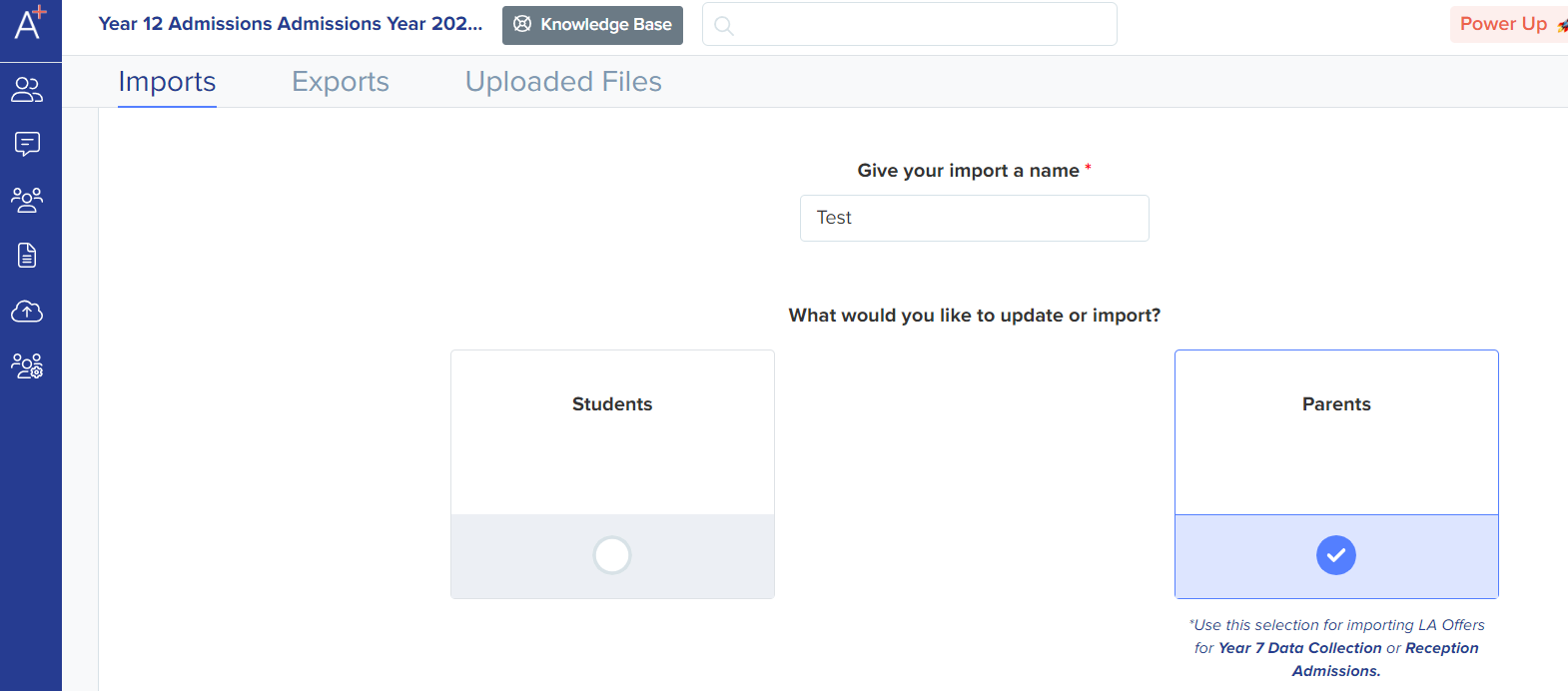Viewport: 1568px width, 691px height.
Task: Open the groups sidebar icon
Action: [x=27, y=200]
